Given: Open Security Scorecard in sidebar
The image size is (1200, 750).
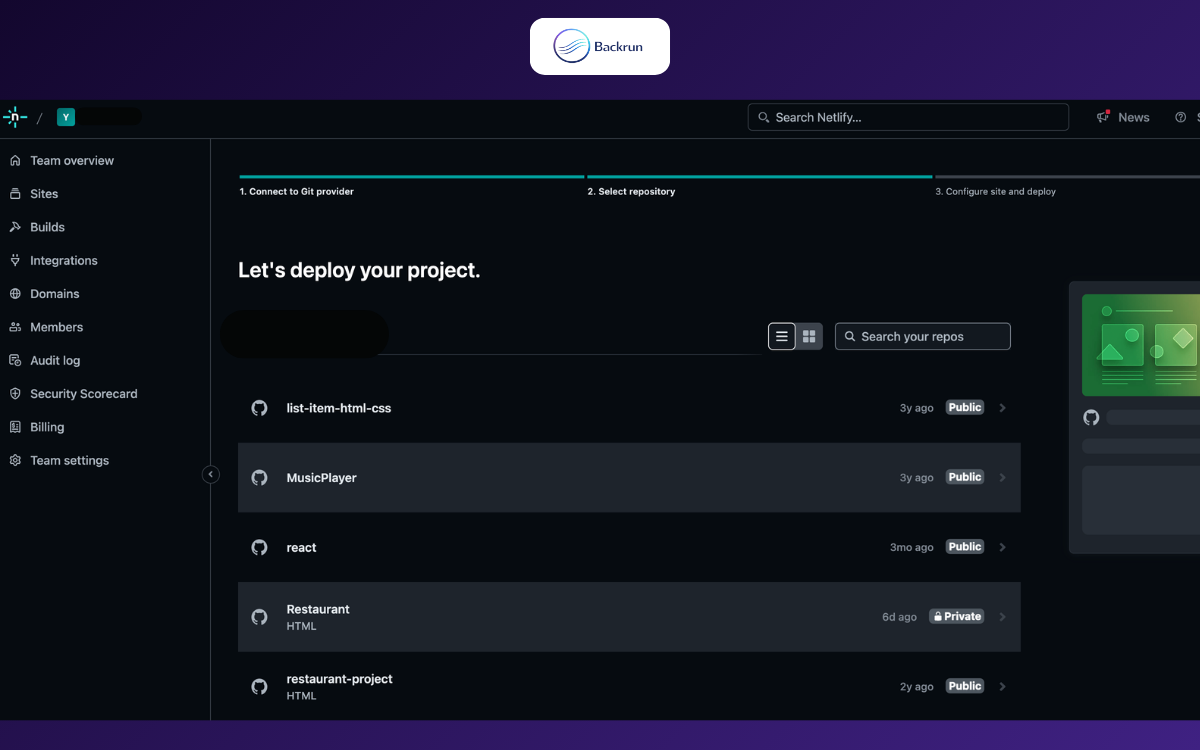Looking at the screenshot, I should point(84,394).
